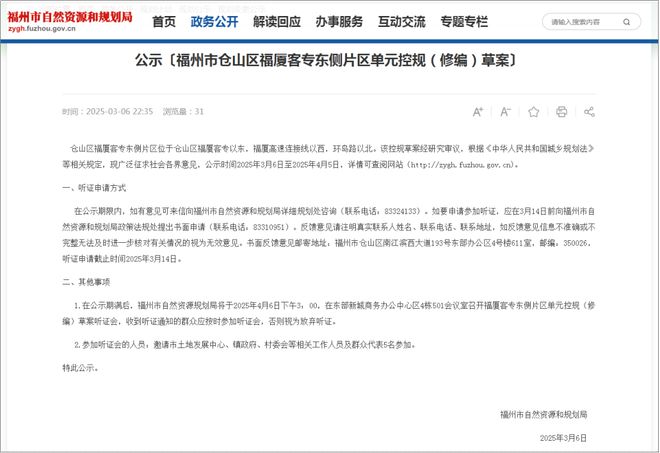
Task: Open the 办事服务 menu item
Action: tap(339, 21)
